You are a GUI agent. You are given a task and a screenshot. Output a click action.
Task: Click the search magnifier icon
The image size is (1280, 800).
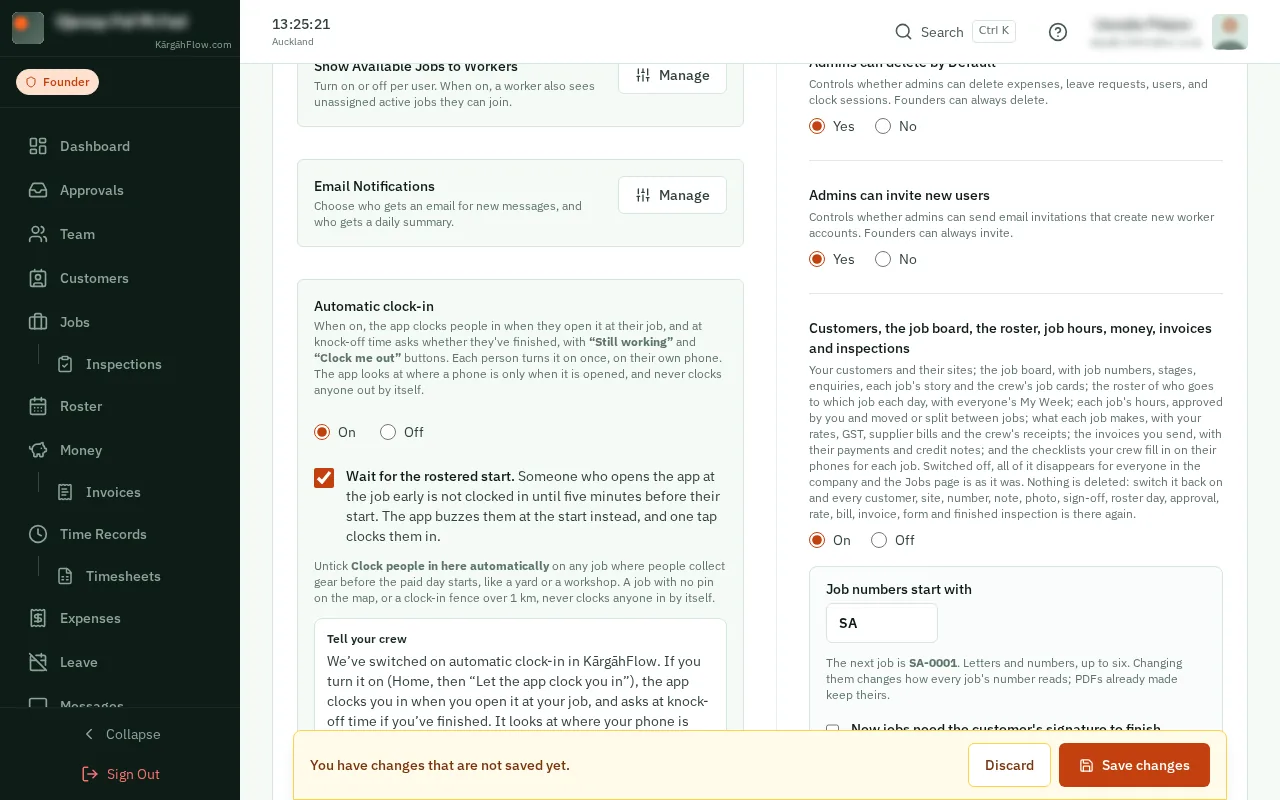coord(903,32)
